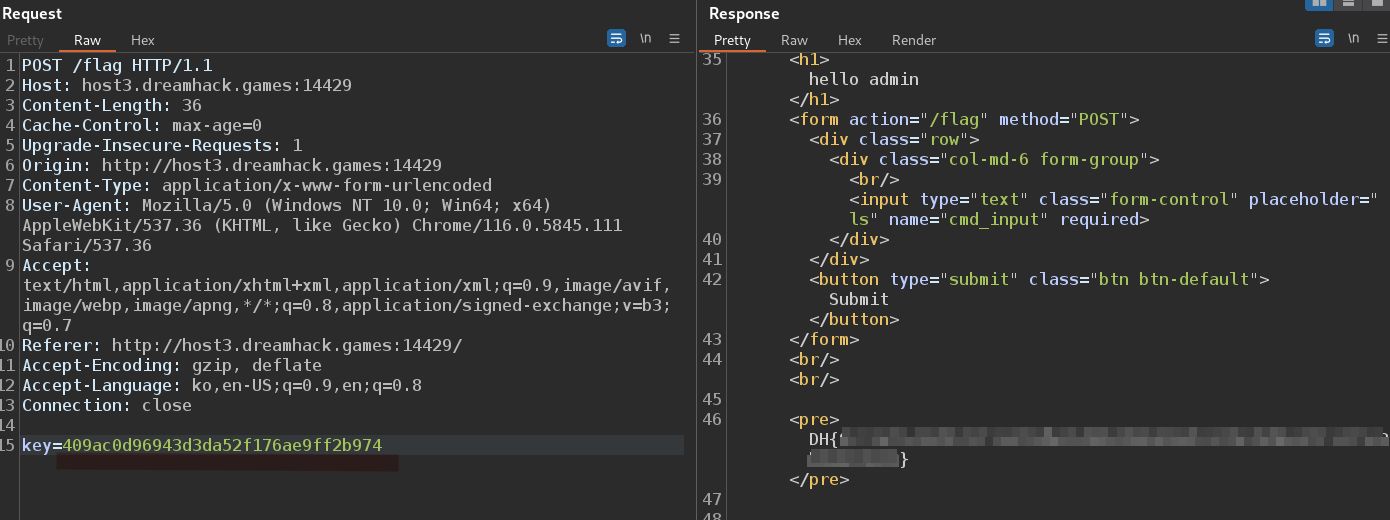Click the Host header line in the request
The width and height of the screenshot is (1390, 520).
tap(187, 85)
